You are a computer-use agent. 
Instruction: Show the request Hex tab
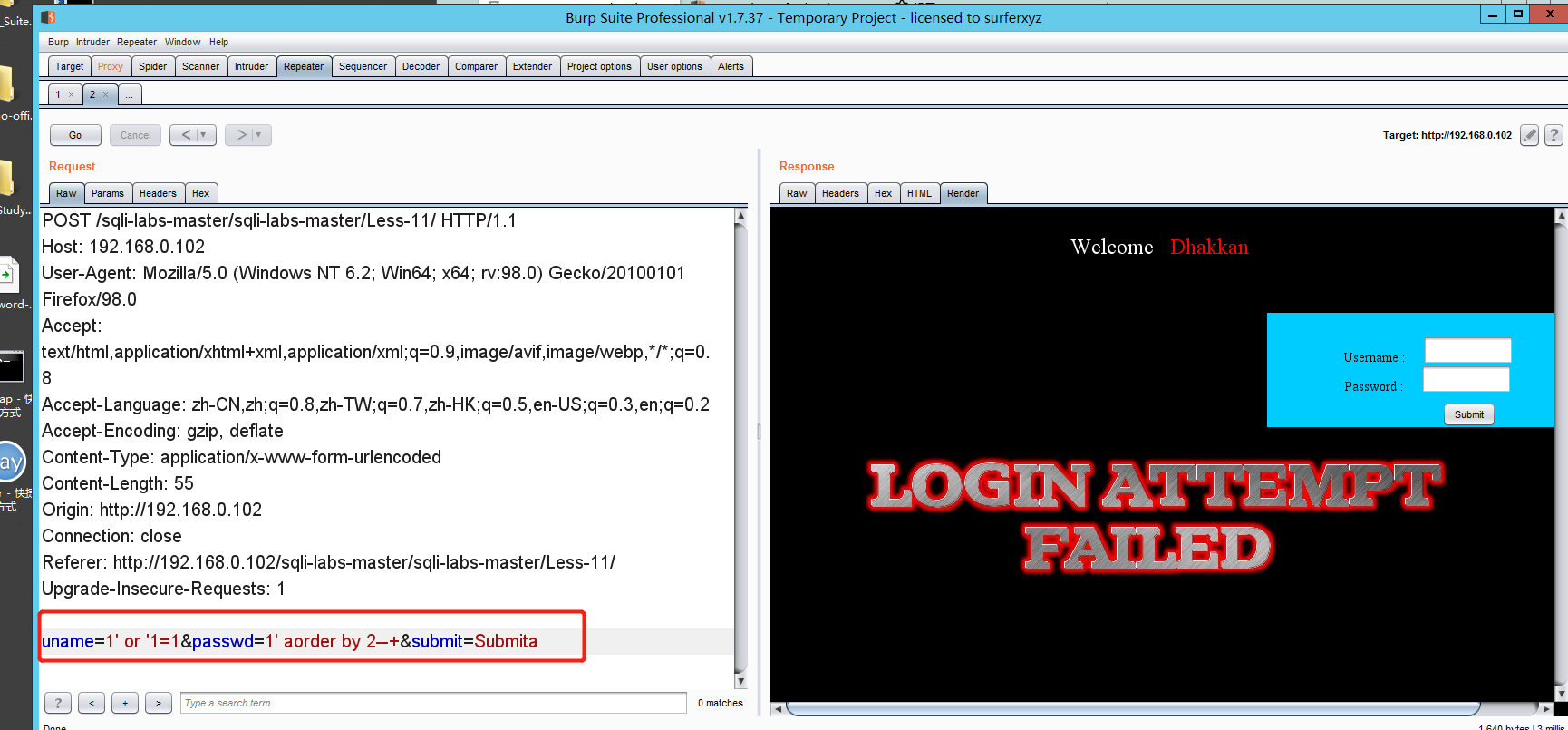click(x=201, y=193)
